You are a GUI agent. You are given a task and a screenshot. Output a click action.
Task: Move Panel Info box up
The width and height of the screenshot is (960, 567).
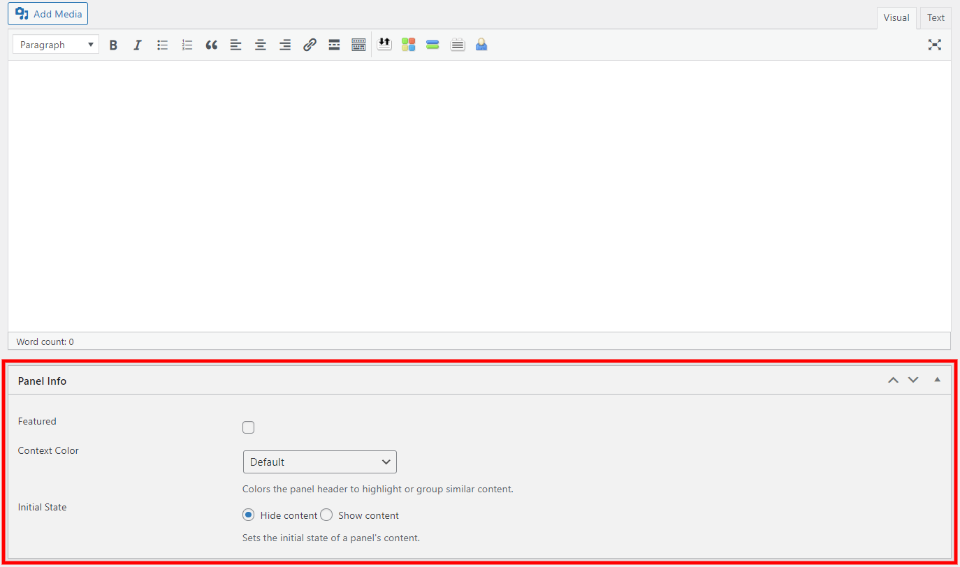click(893, 380)
